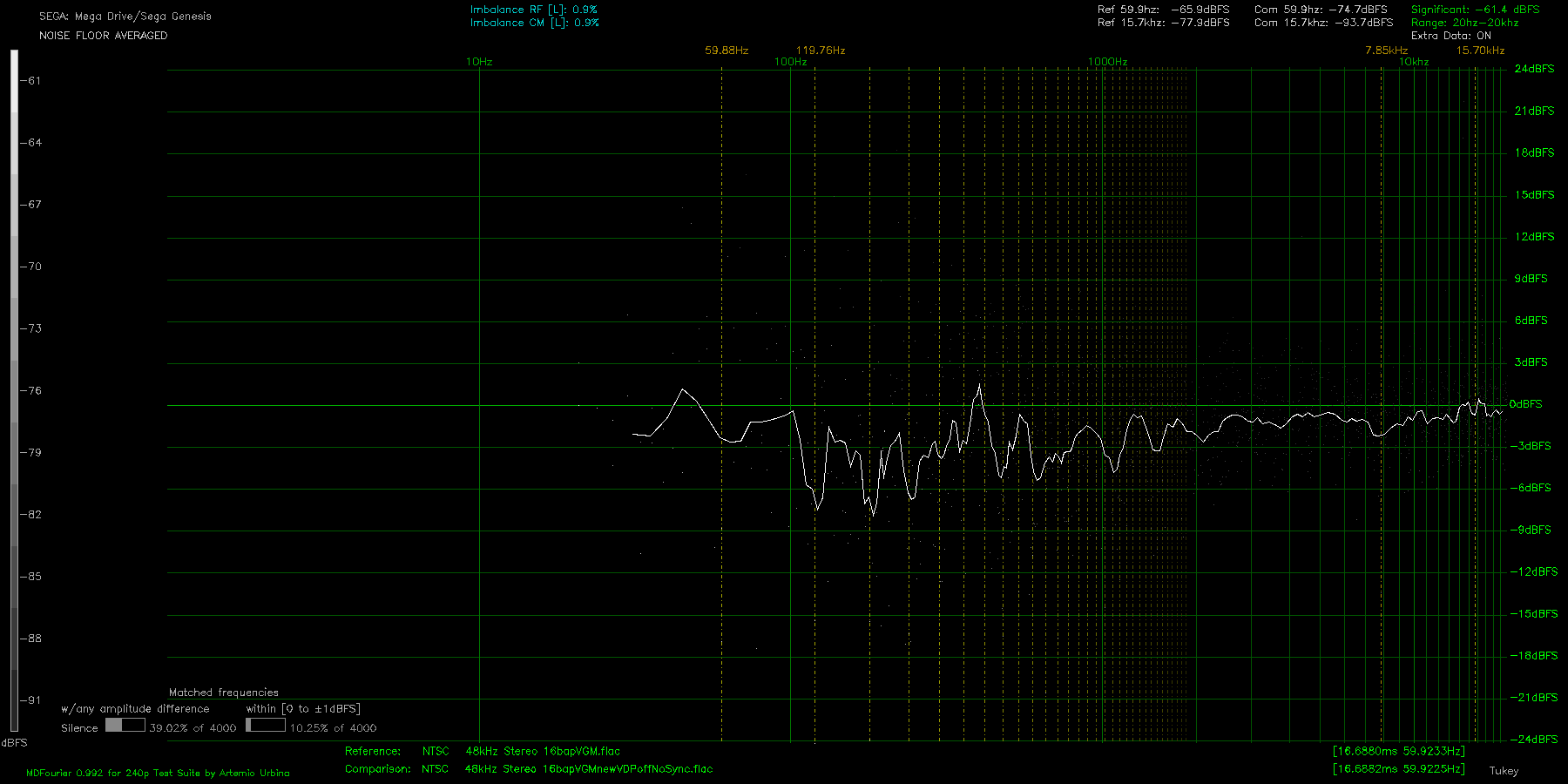Click the 59.88Hz yellow frequency marker label
Image resolution: width=1568 pixels, height=784 pixels.
[727, 51]
